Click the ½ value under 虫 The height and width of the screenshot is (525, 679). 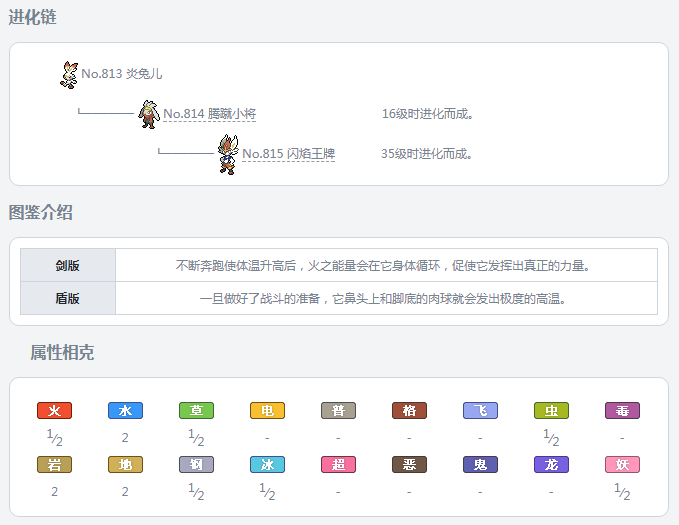pyautogui.click(x=551, y=438)
